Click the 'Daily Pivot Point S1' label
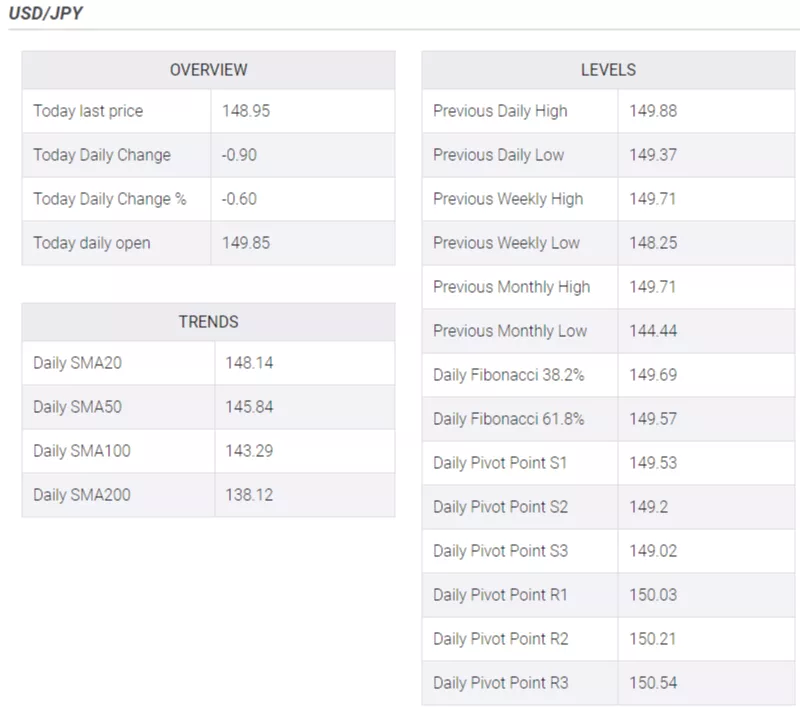This screenshot has height=712, width=800. (500, 463)
